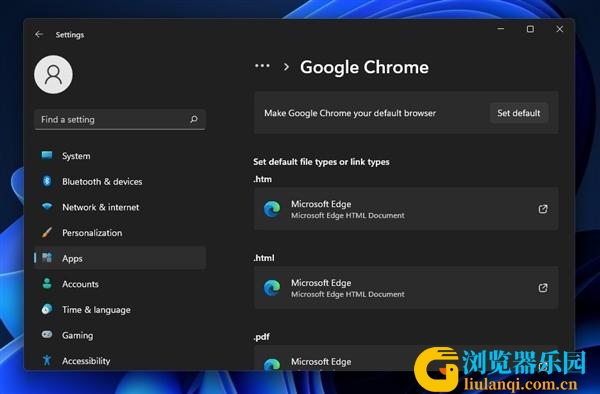Open Time & language settings
Image resolution: width=600 pixels, height=394 pixels.
120,309
